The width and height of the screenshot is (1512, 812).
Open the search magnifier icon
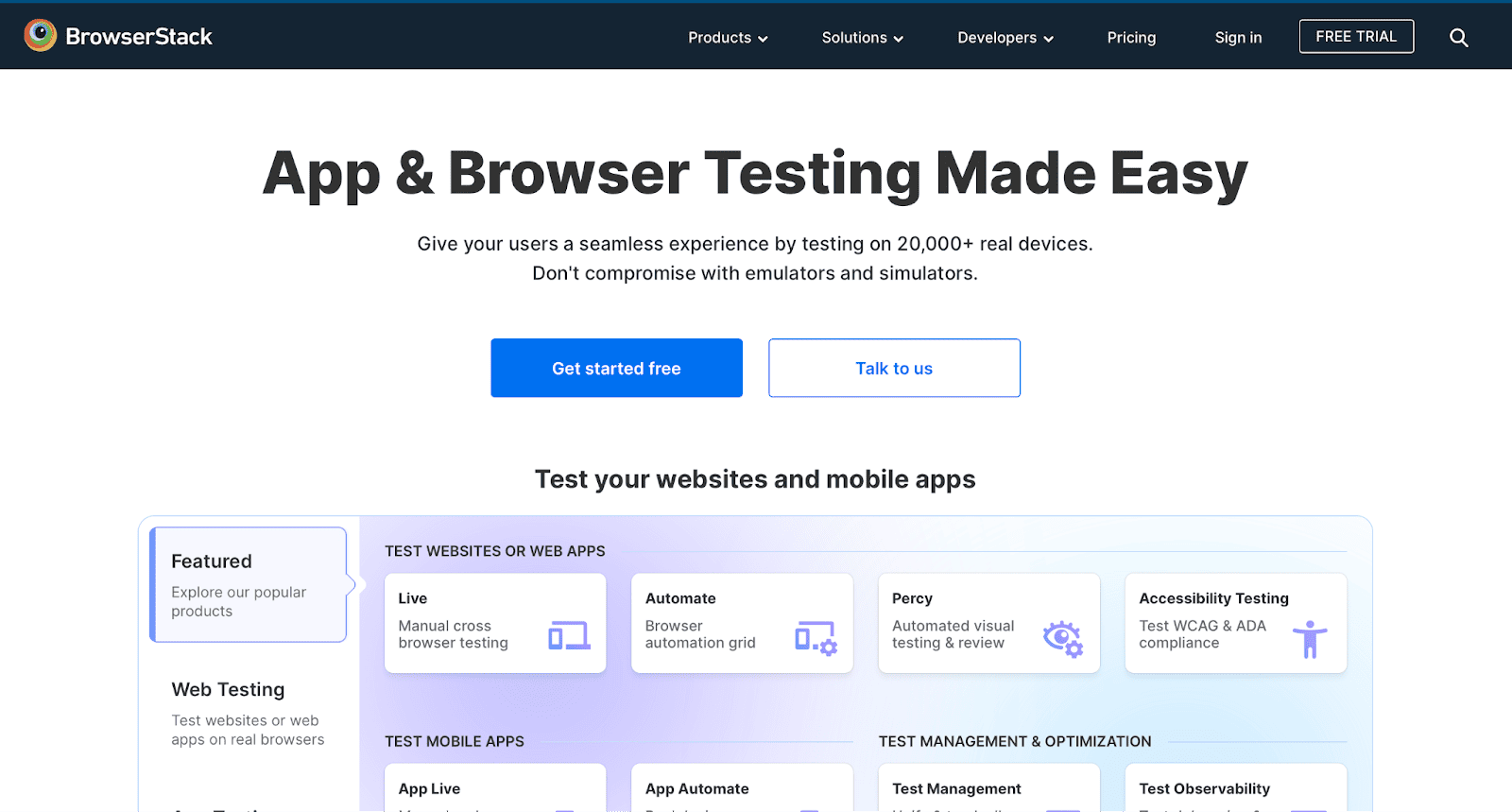pyautogui.click(x=1459, y=38)
